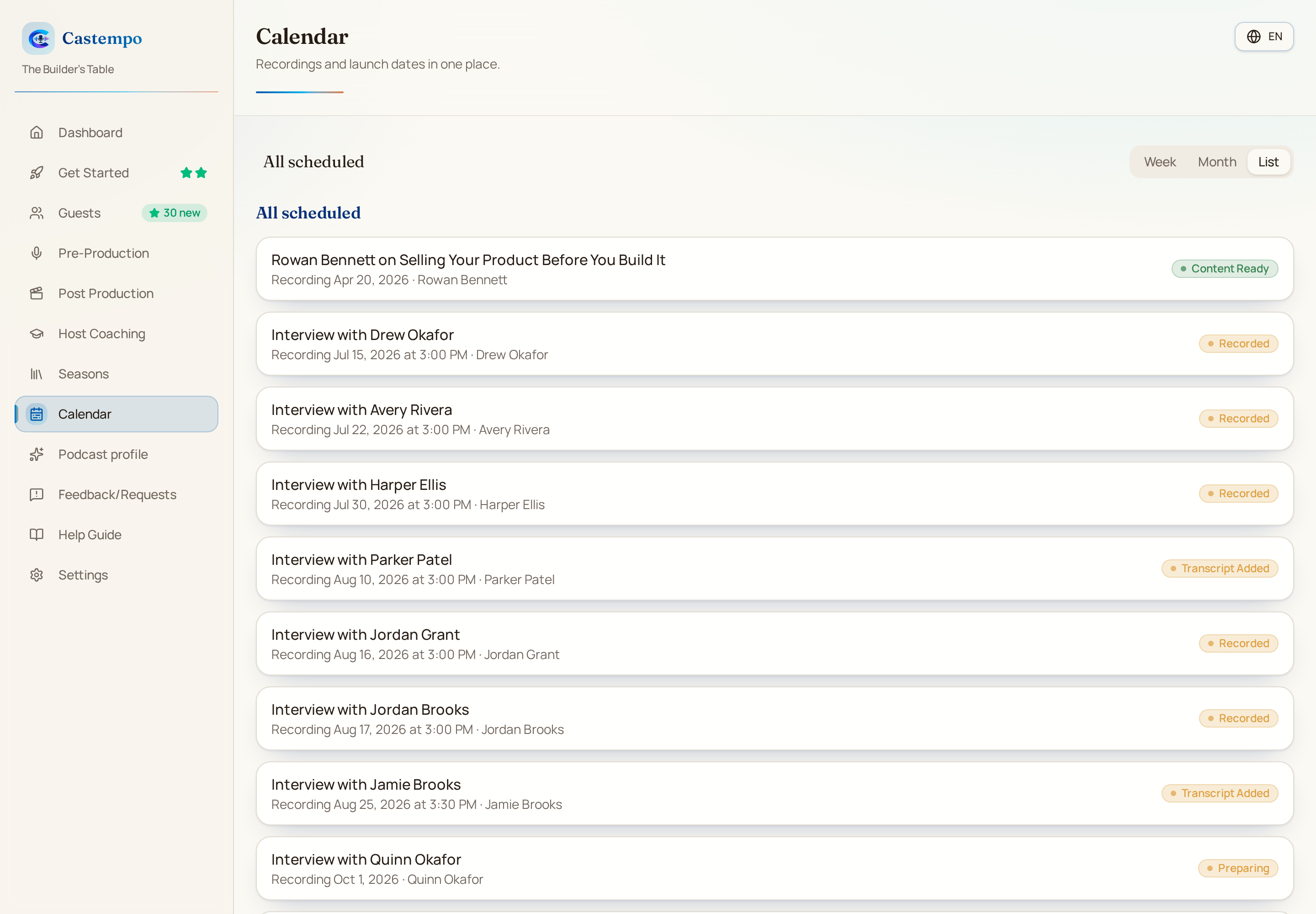Open Interview with Parker Patel

coord(774,569)
